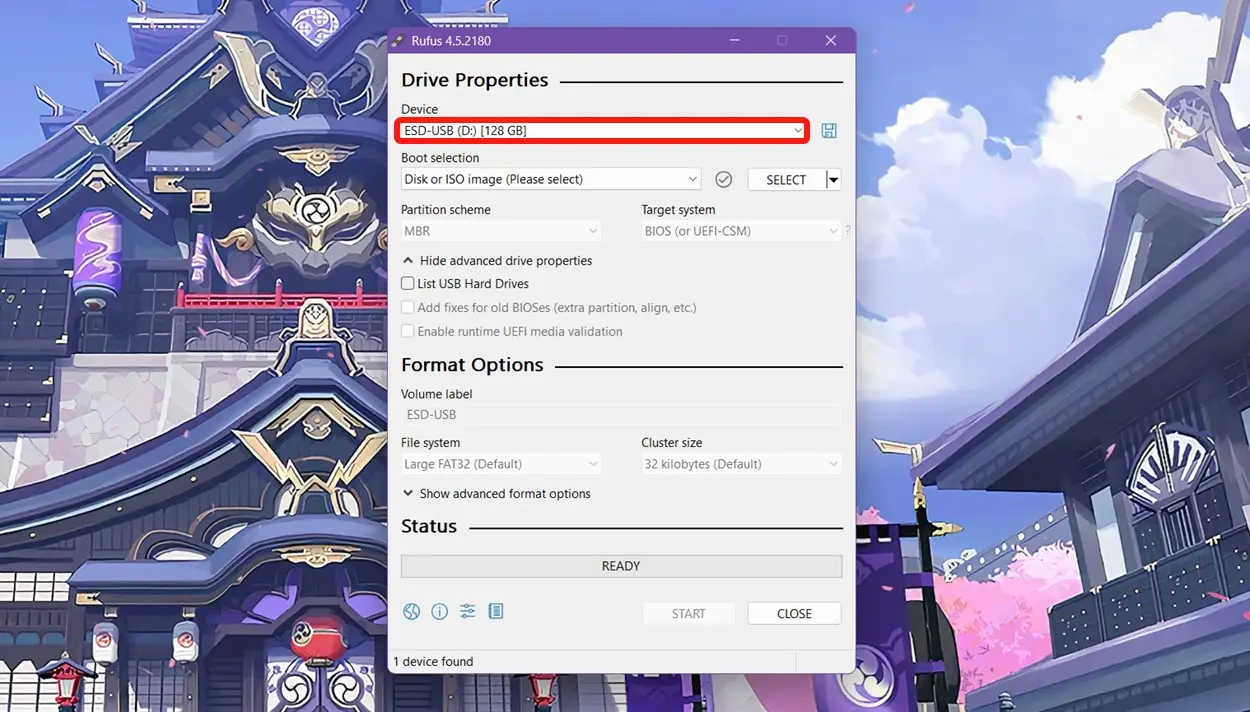Click the target system help question mark
Image resolution: width=1250 pixels, height=712 pixels.
coord(847,230)
